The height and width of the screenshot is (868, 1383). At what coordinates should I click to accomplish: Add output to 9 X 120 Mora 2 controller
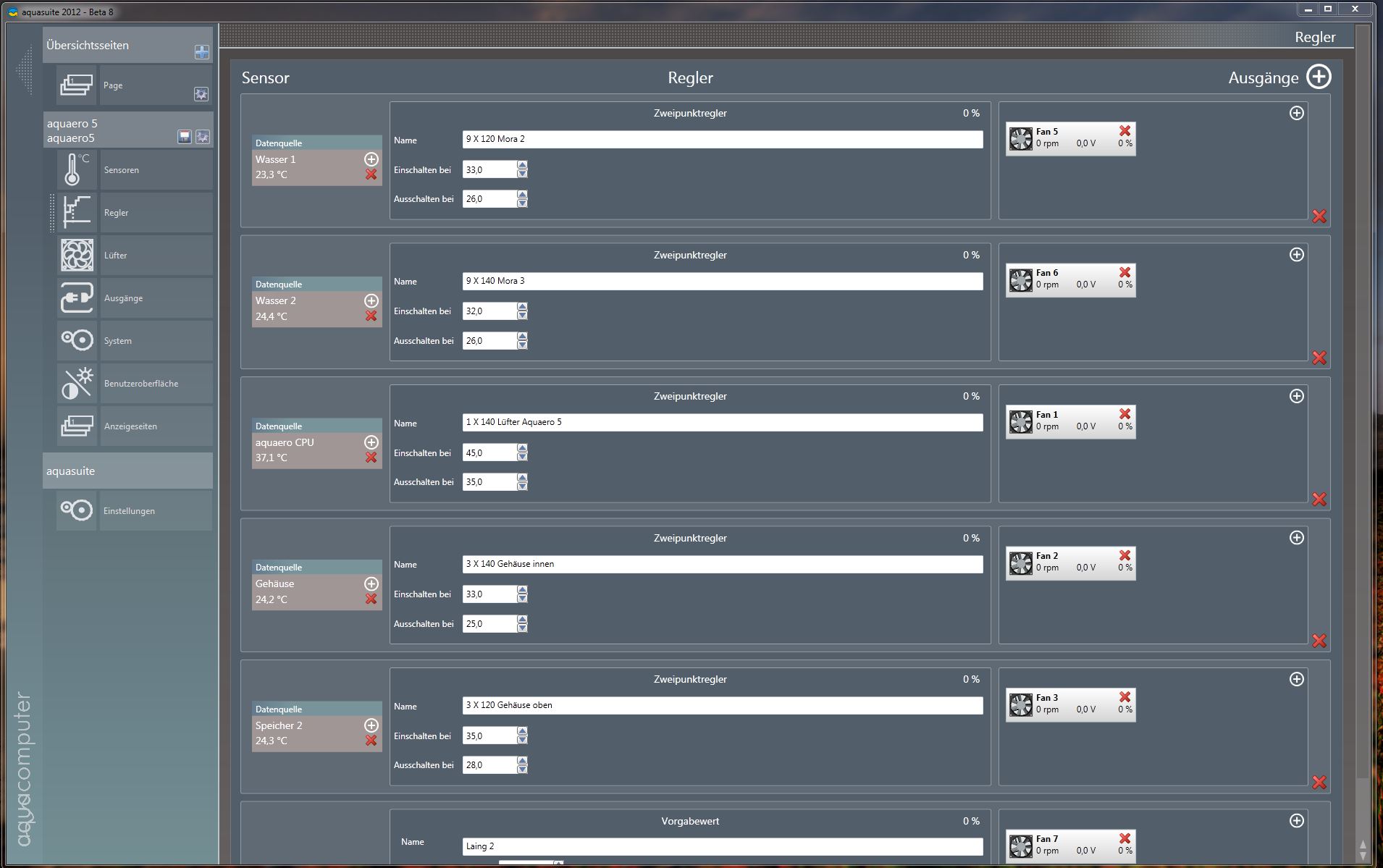[x=1296, y=113]
